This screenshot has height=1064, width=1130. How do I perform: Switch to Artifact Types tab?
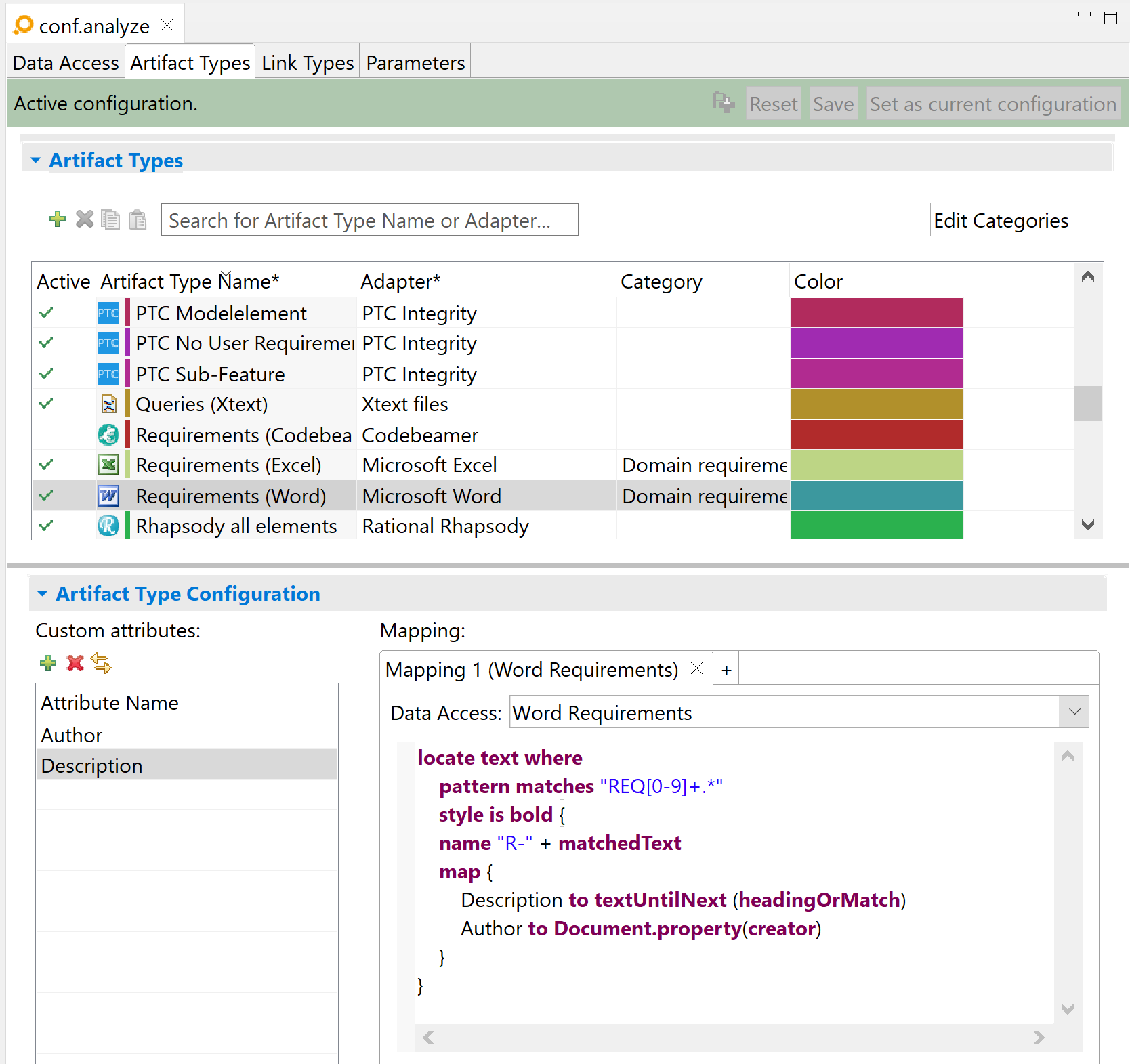point(190,62)
